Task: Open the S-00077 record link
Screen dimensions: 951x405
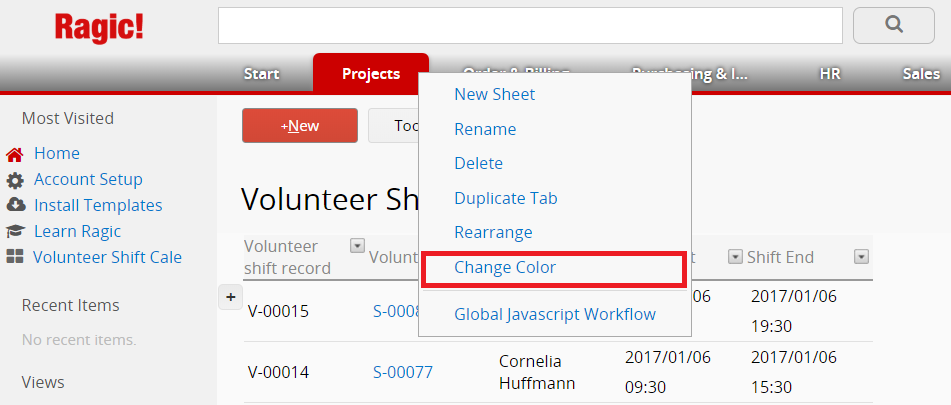Action: tap(403, 372)
